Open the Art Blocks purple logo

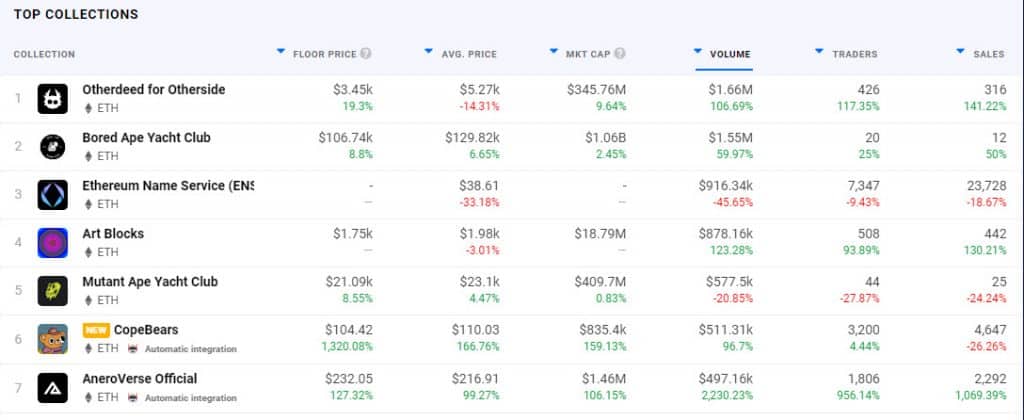tap(52, 243)
